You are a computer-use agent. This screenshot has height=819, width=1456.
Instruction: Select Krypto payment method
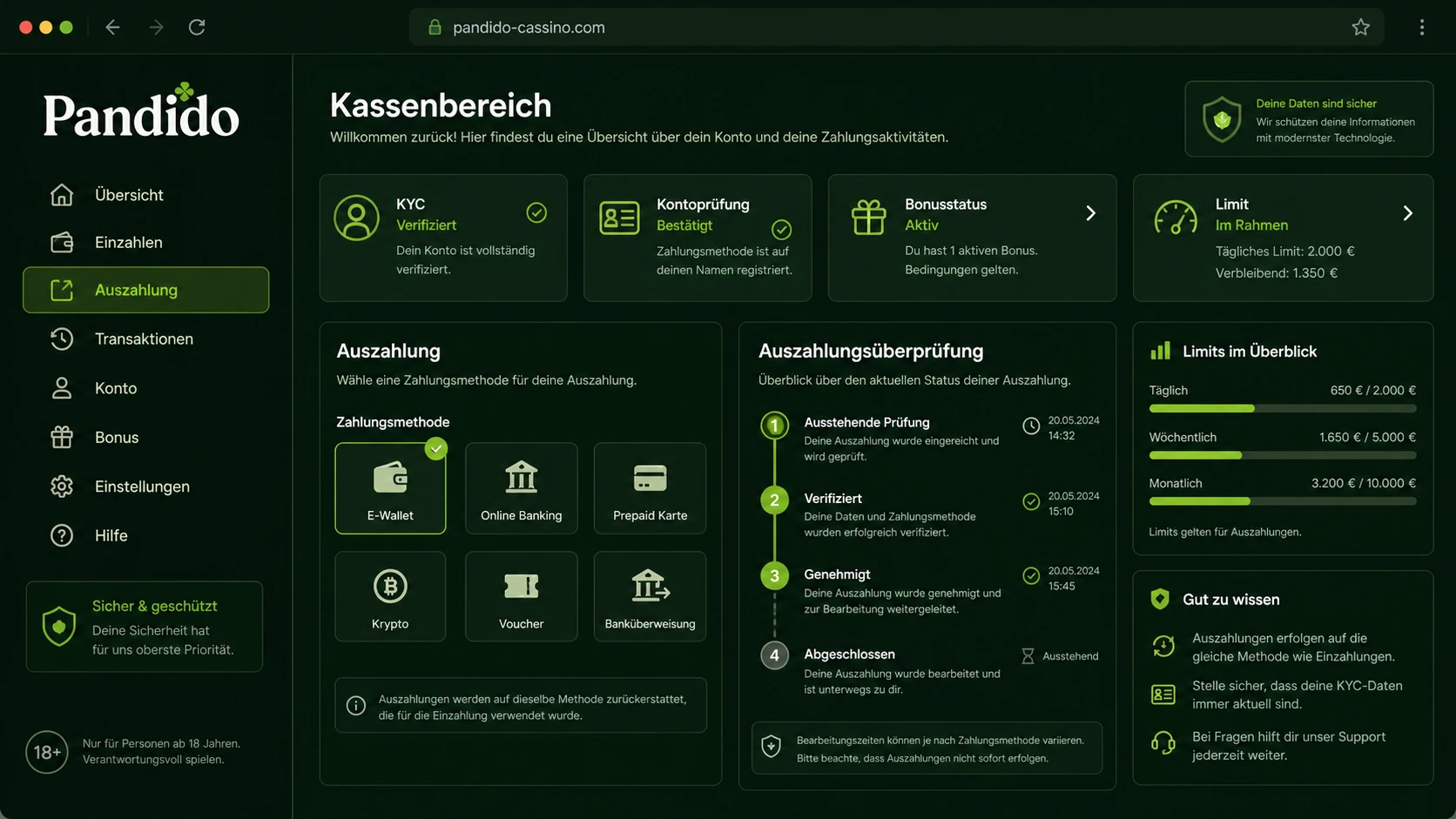(390, 597)
